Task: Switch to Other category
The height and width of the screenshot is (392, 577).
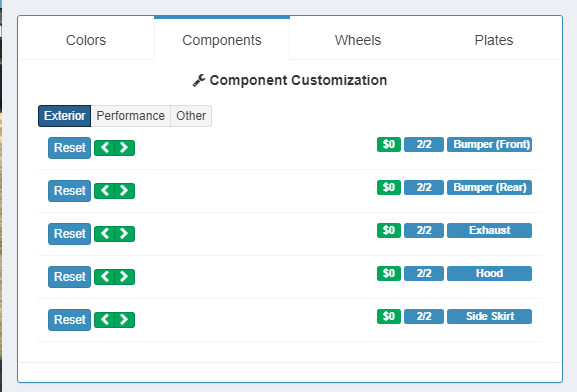Action: (191, 116)
